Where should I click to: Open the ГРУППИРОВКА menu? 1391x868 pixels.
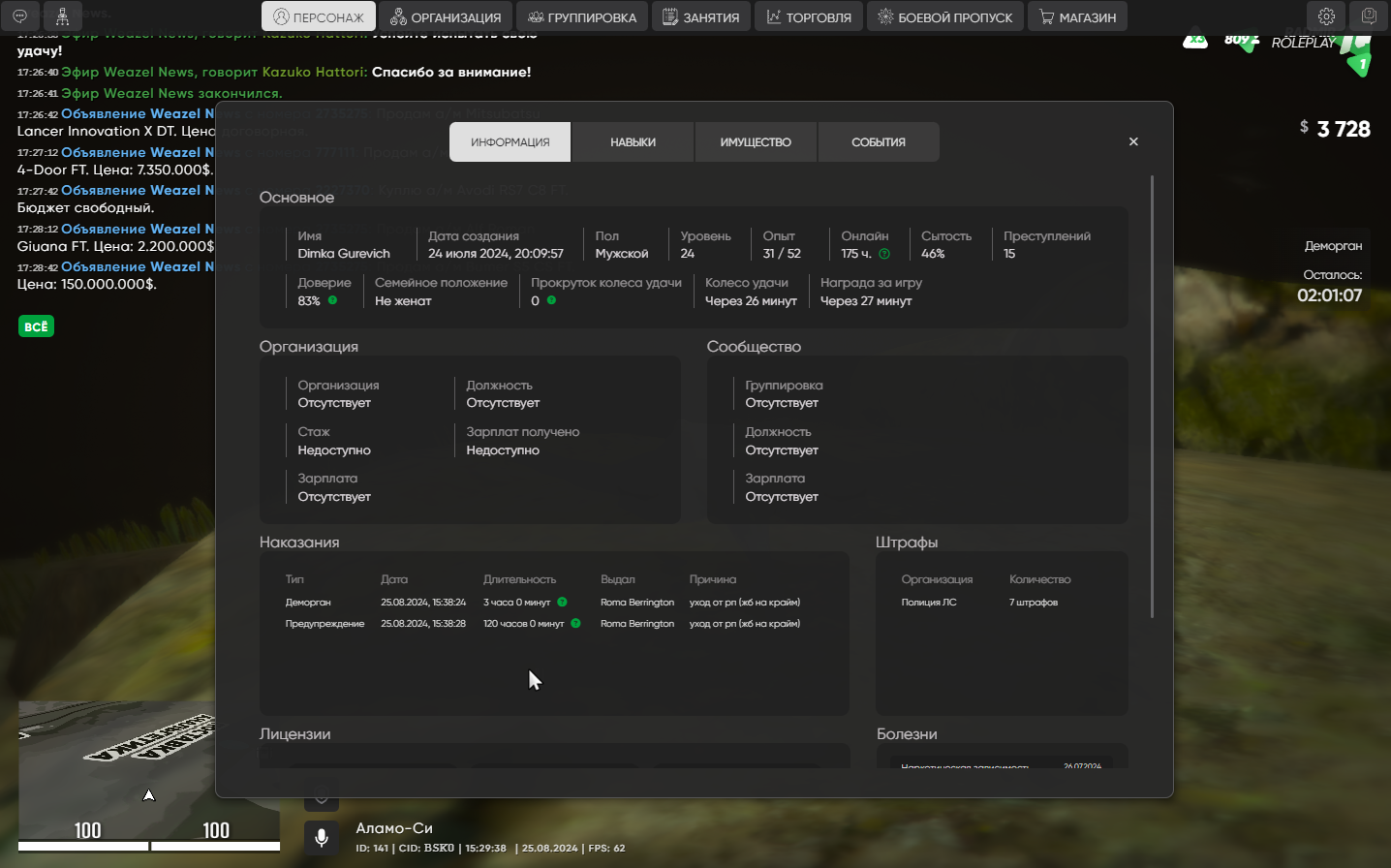(x=582, y=16)
